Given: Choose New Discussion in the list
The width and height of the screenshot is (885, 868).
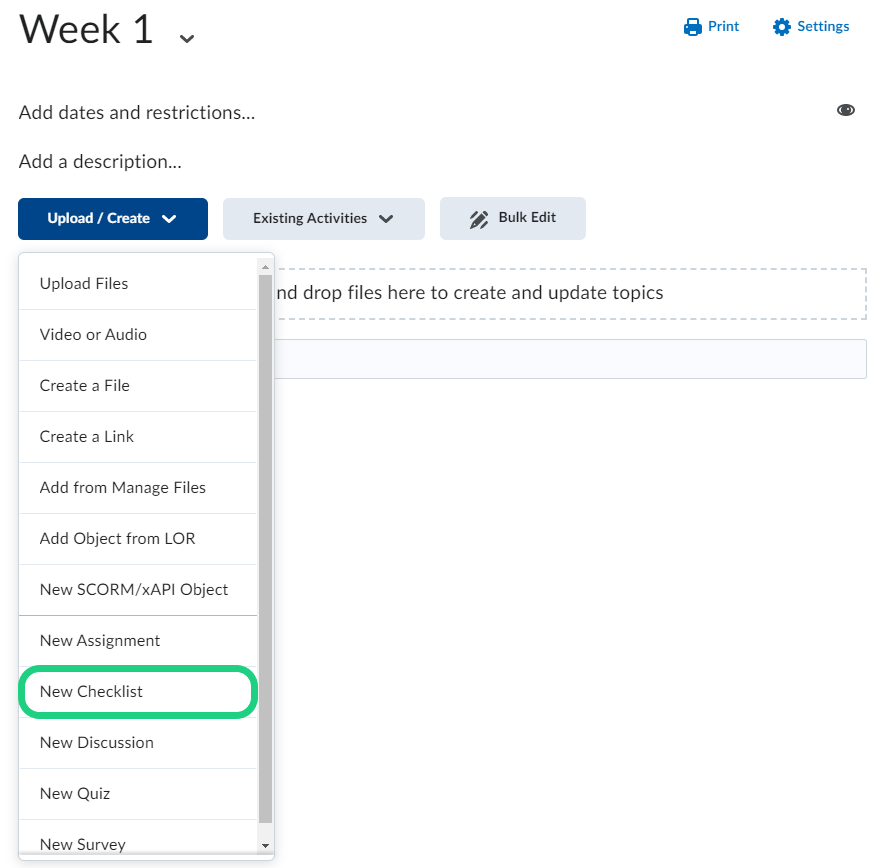Looking at the screenshot, I should 97,743.
